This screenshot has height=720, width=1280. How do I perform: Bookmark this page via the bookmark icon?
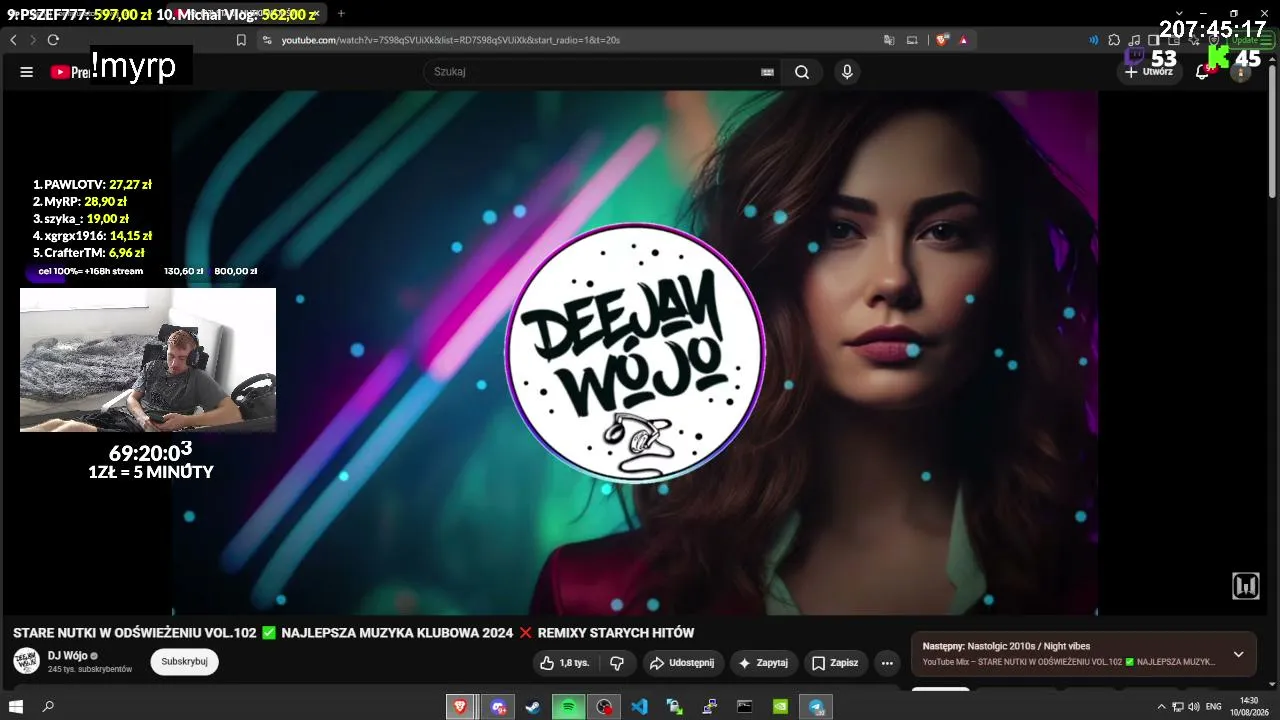point(241,40)
